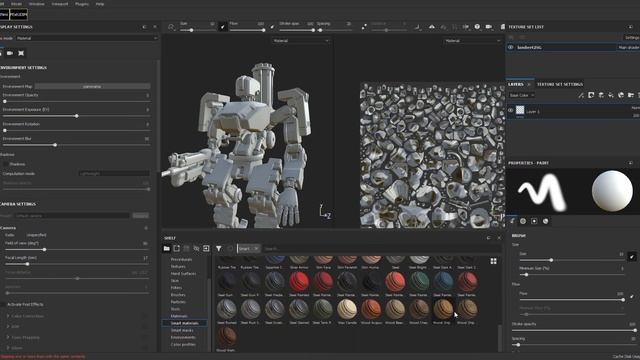The width and height of the screenshot is (640, 360).
Task: Open the stencil square icon in Properties
Action: (x=534, y=221)
